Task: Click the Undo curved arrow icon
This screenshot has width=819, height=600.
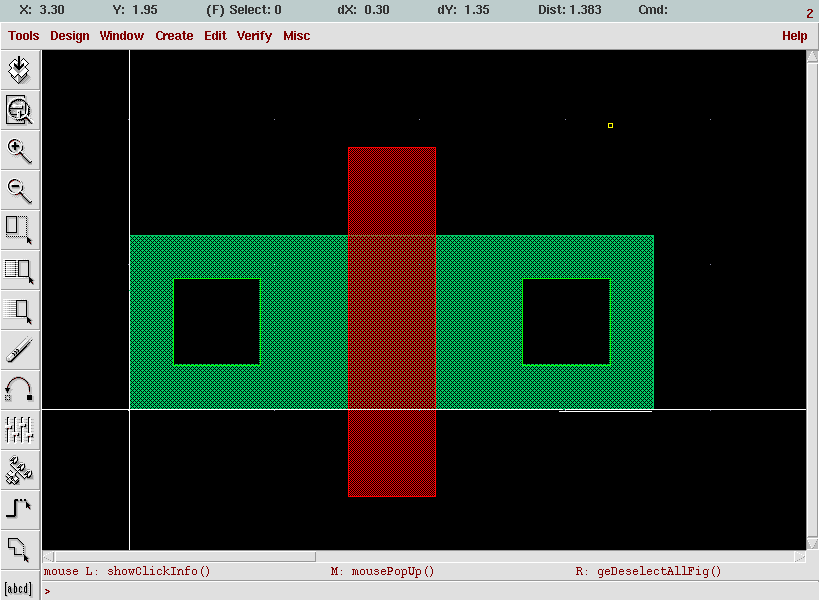Action: tap(20, 390)
